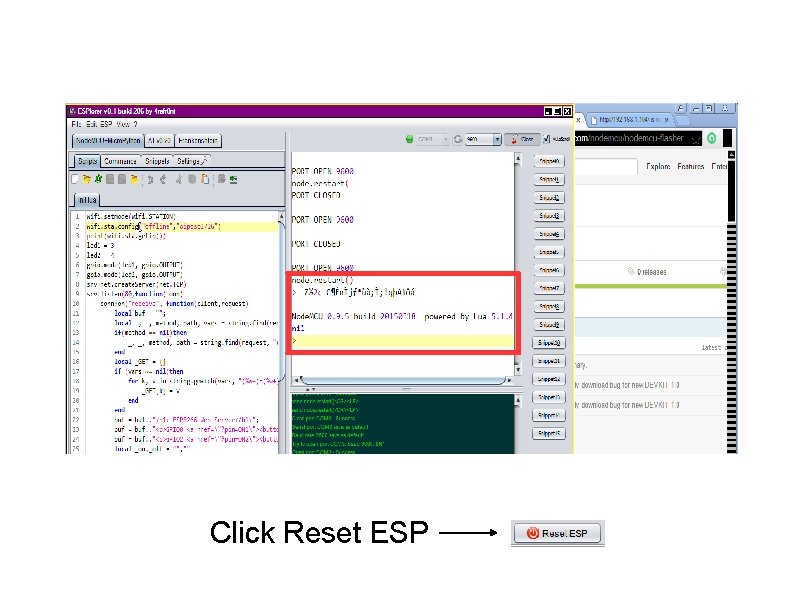Open the View menu
This screenshot has height=595, width=794.
tap(123, 124)
